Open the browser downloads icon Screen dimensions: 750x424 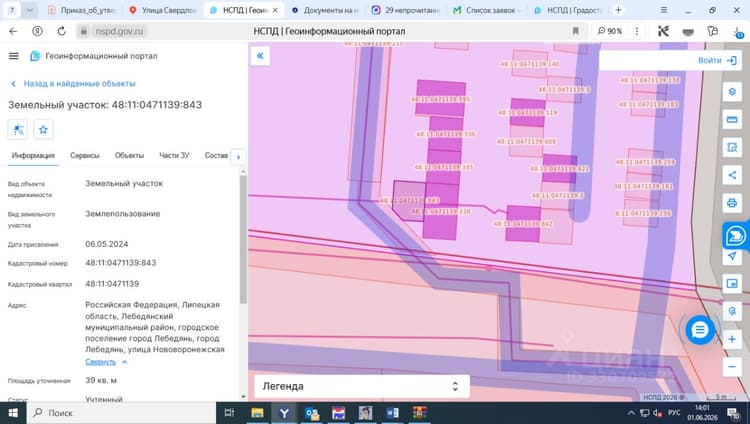[738, 32]
